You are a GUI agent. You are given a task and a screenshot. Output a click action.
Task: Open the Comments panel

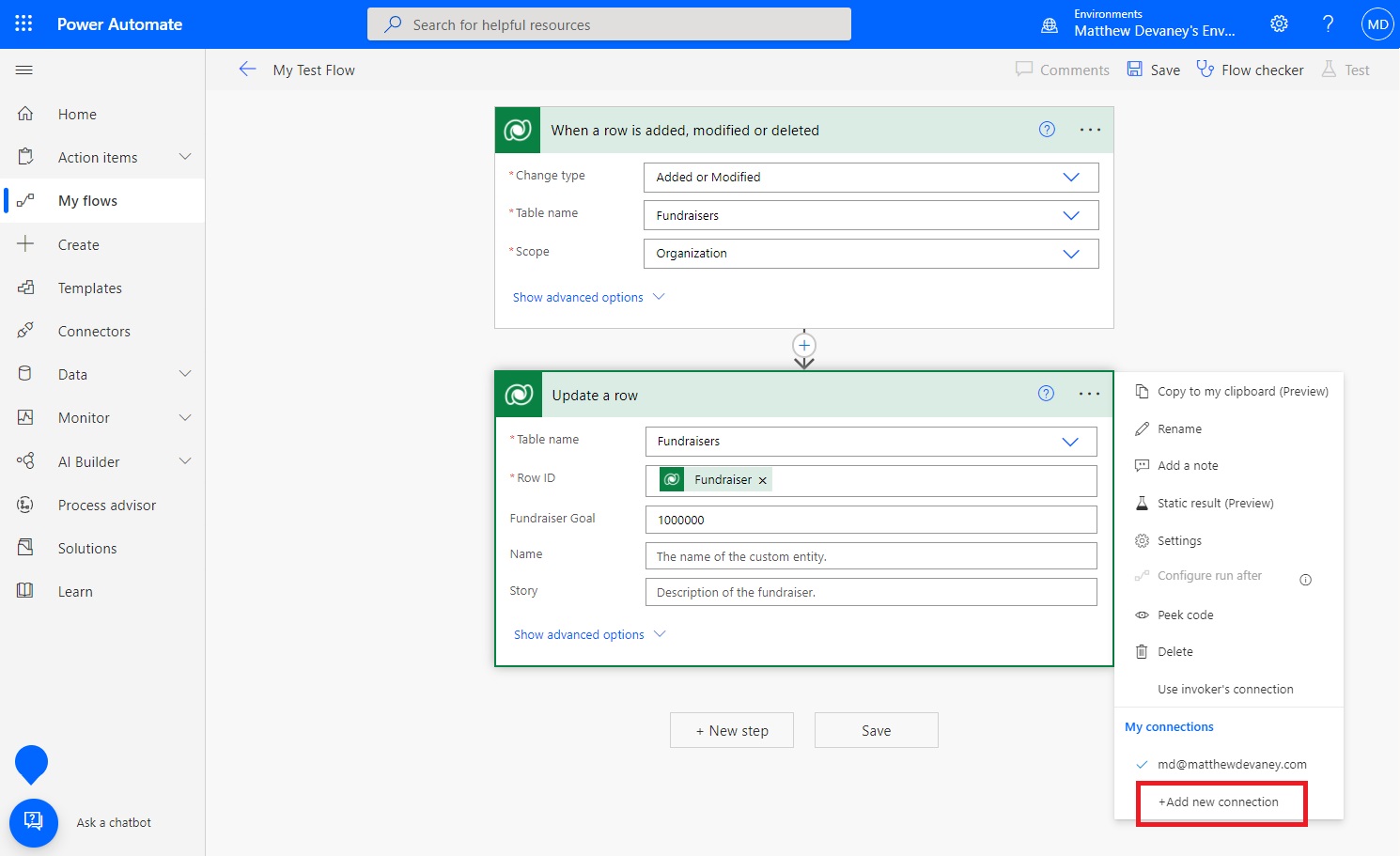1062,69
